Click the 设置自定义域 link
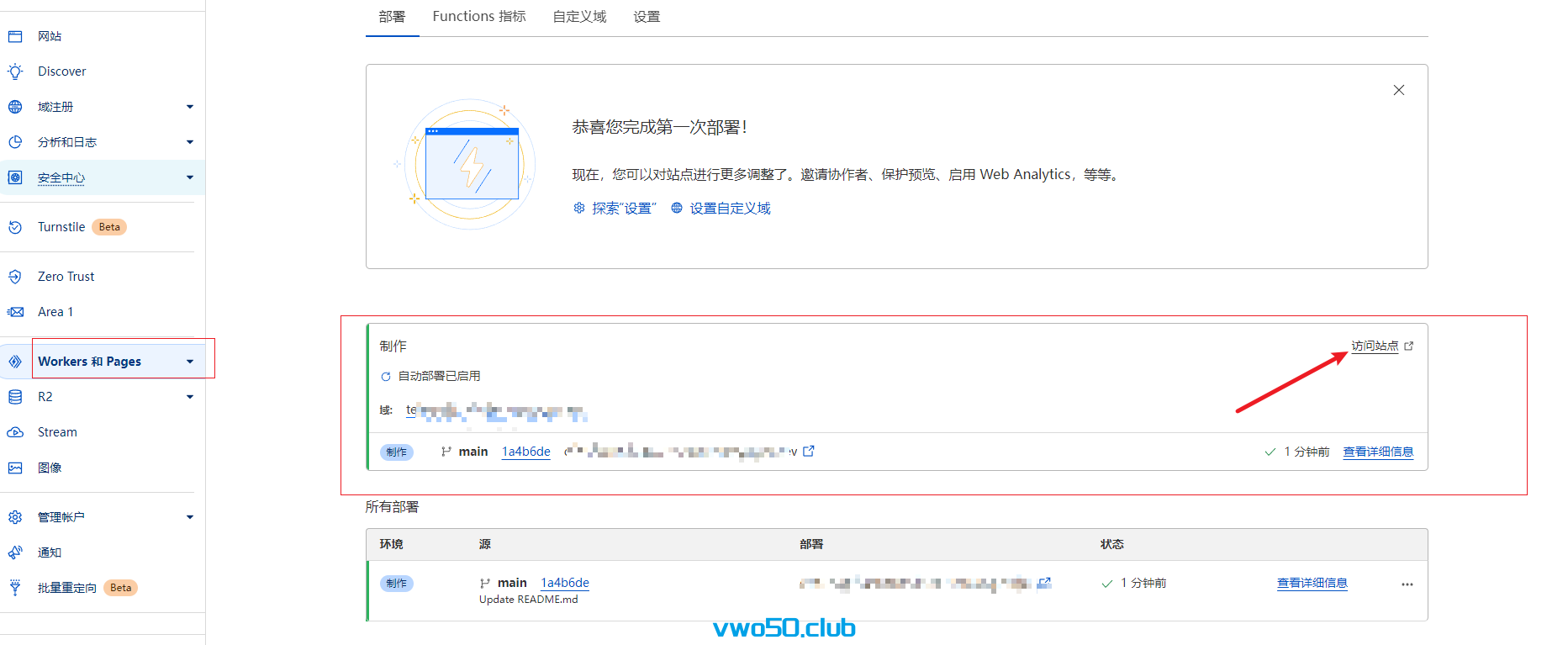1568x645 pixels. [729, 209]
